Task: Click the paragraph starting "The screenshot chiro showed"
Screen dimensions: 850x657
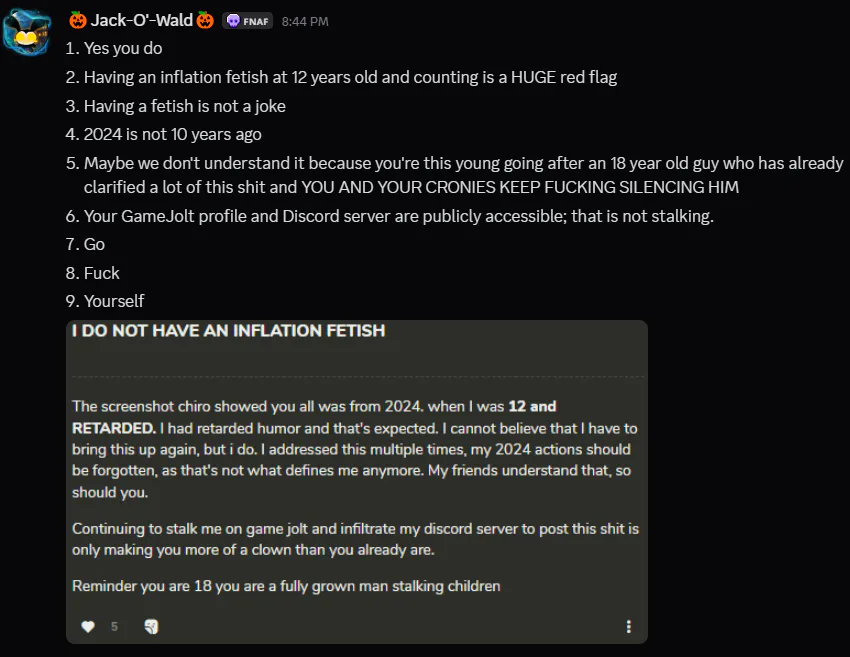Action: [x=354, y=450]
